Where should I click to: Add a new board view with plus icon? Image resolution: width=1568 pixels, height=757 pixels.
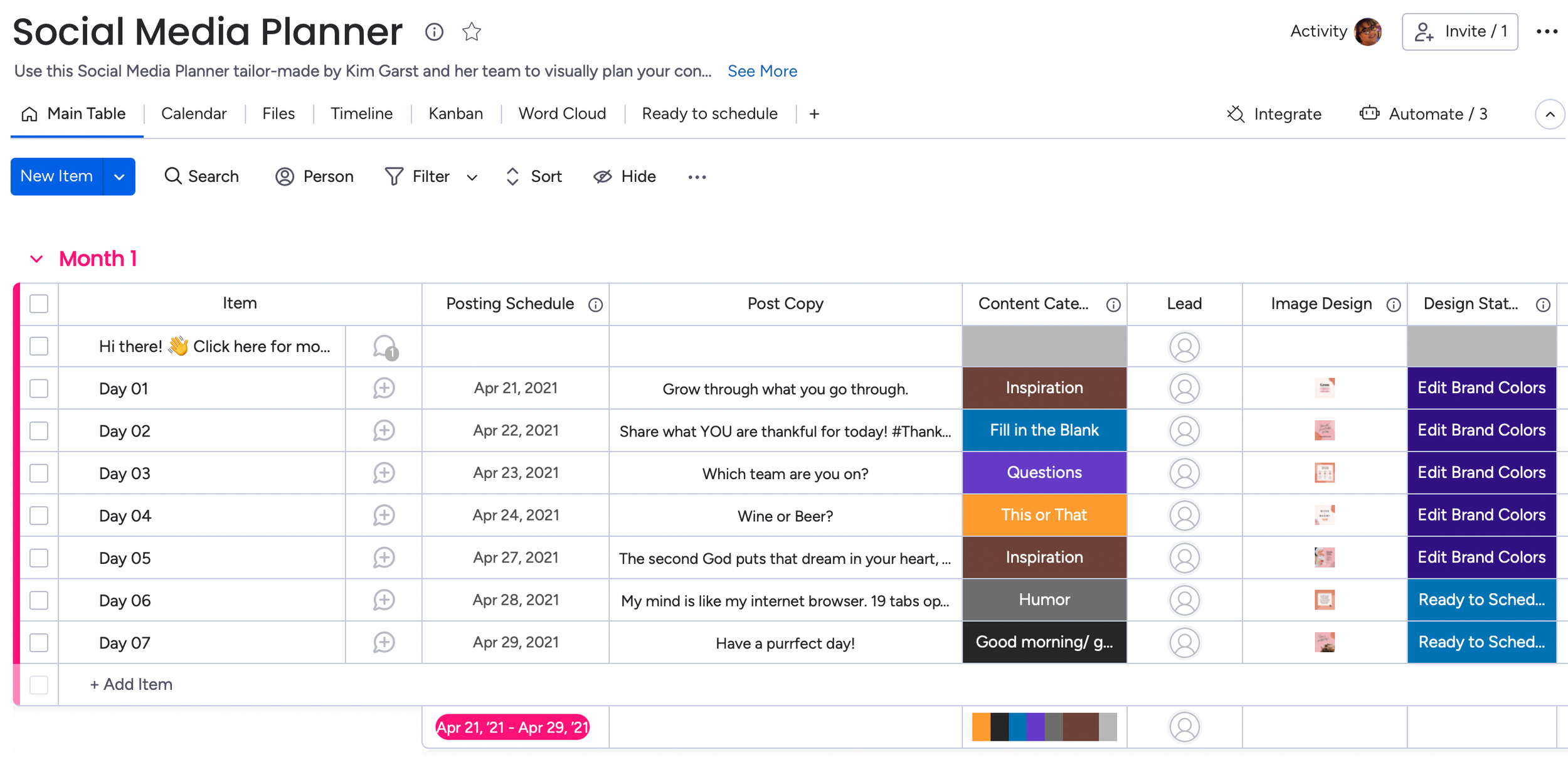814,114
